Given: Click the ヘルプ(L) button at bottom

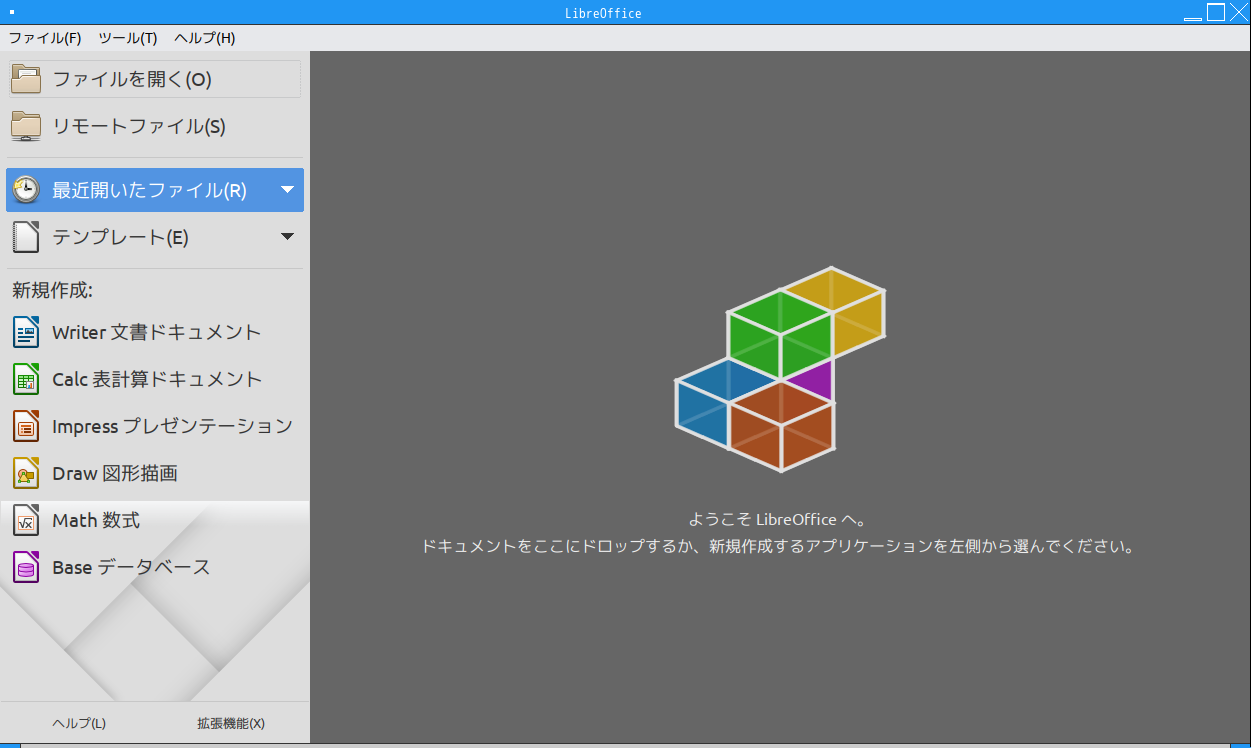Looking at the screenshot, I should coord(79,723).
